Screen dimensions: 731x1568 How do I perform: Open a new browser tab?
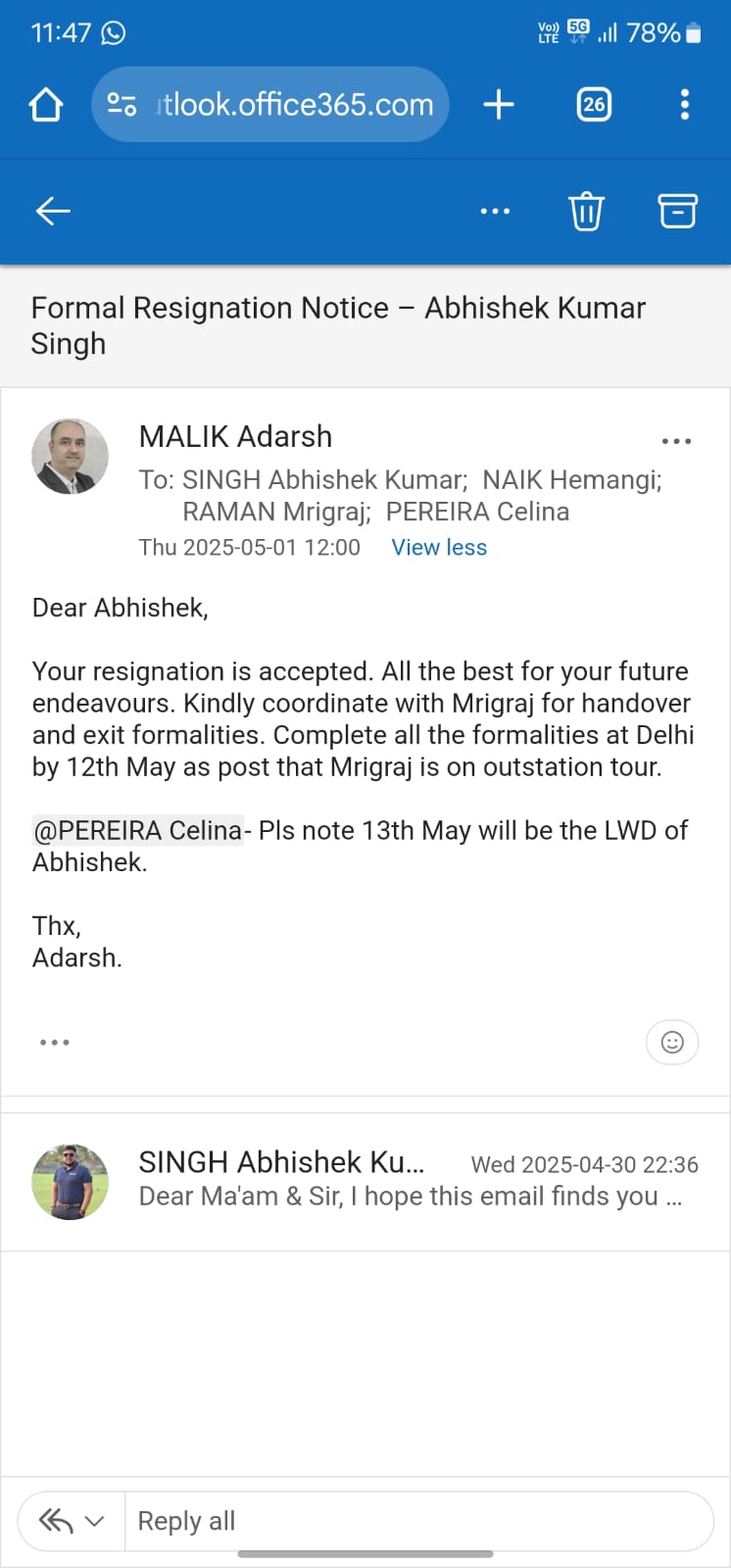pyautogui.click(x=499, y=105)
